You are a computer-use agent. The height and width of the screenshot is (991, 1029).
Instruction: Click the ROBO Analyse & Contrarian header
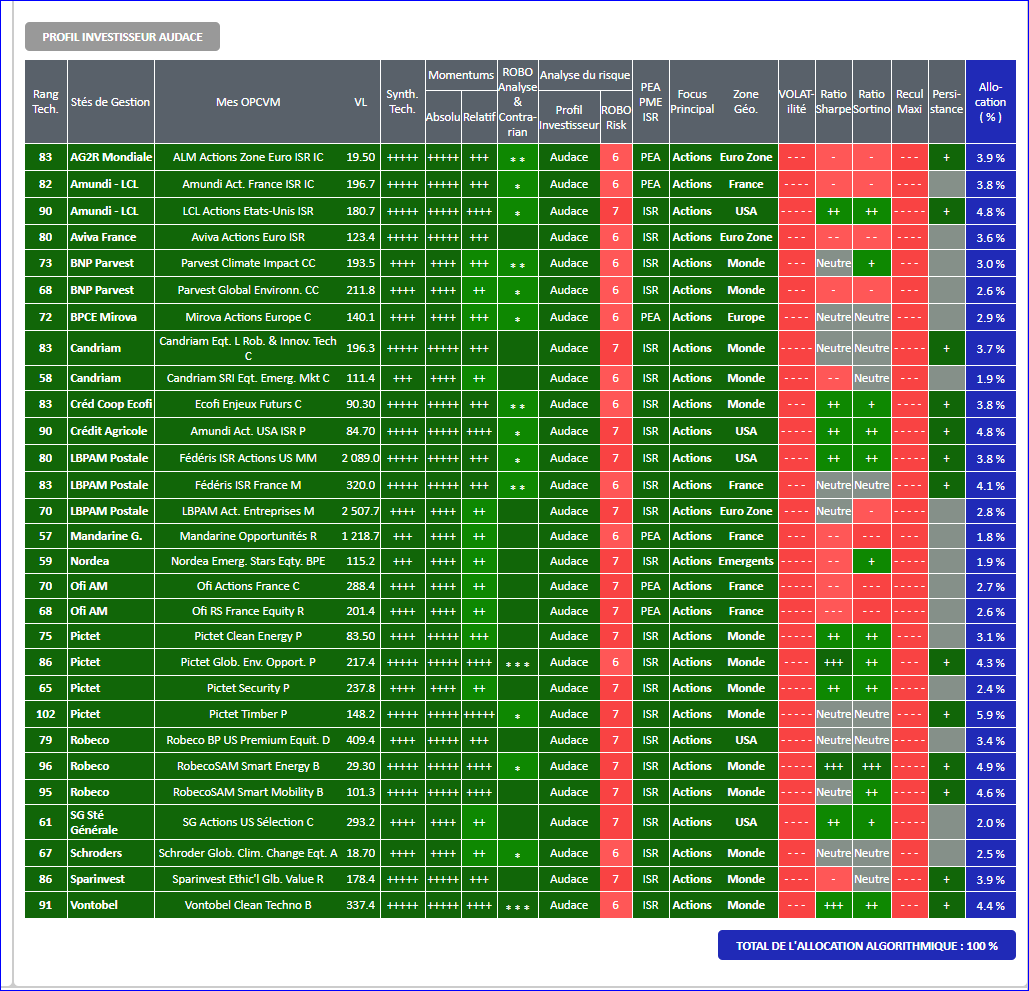tap(517, 102)
